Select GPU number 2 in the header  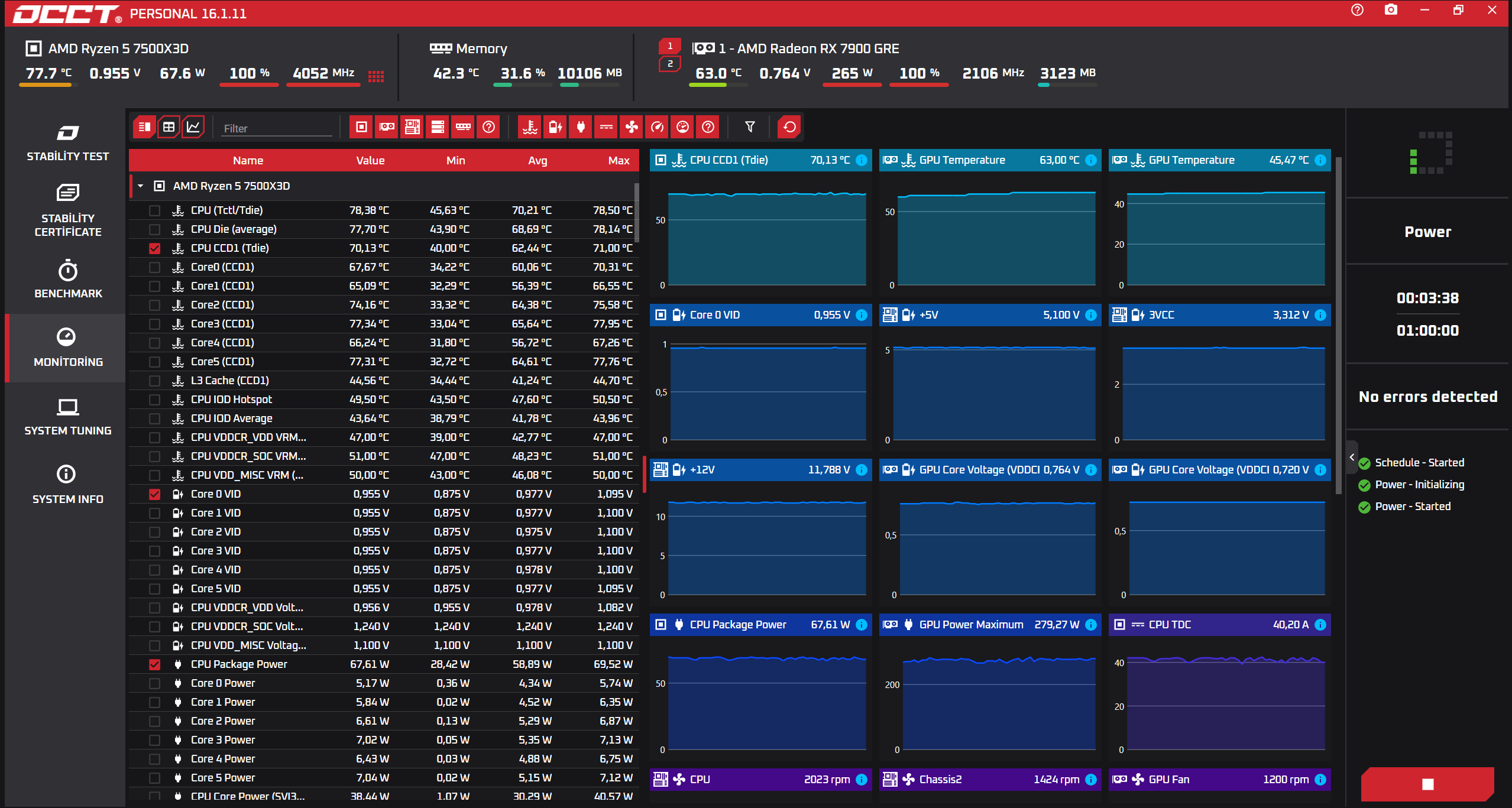point(670,64)
